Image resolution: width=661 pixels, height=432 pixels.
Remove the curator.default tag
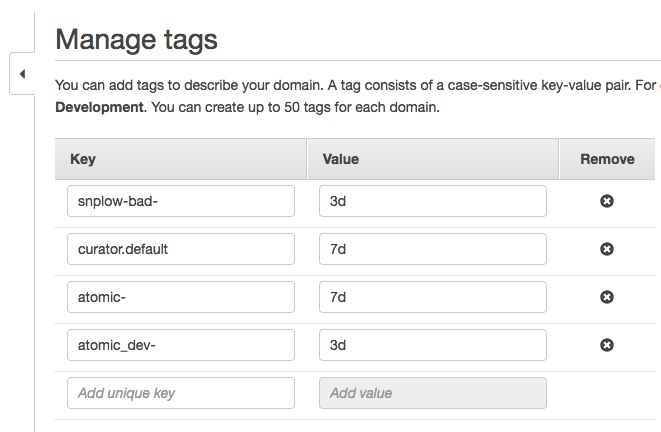pos(606,249)
